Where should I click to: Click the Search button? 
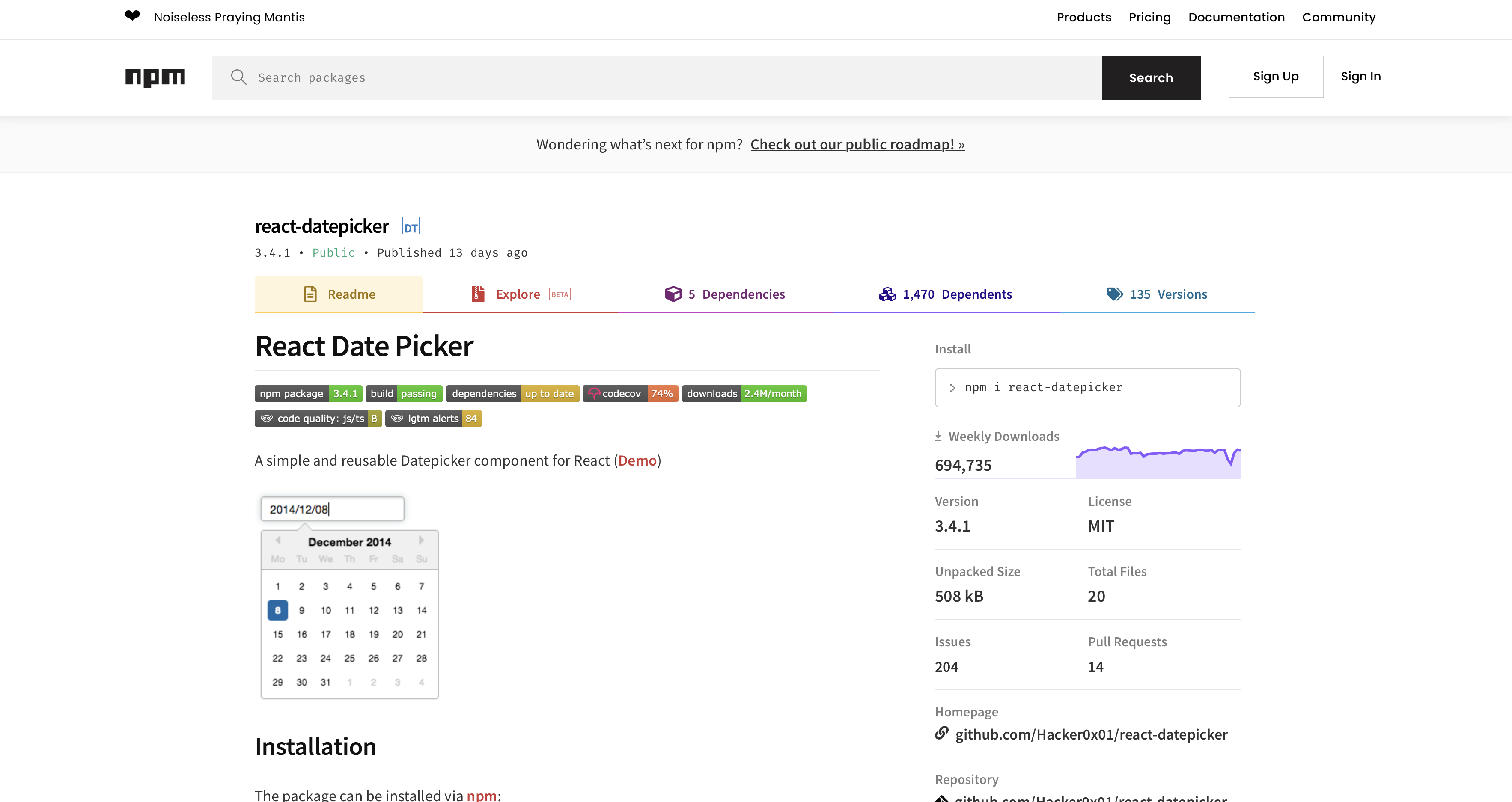pyautogui.click(x=1150, y=77)
